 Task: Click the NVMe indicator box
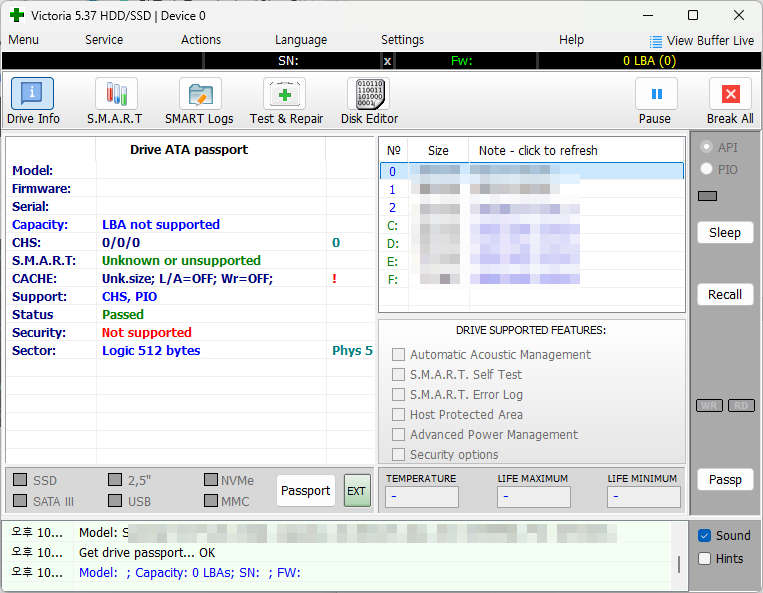click(211, 480)
